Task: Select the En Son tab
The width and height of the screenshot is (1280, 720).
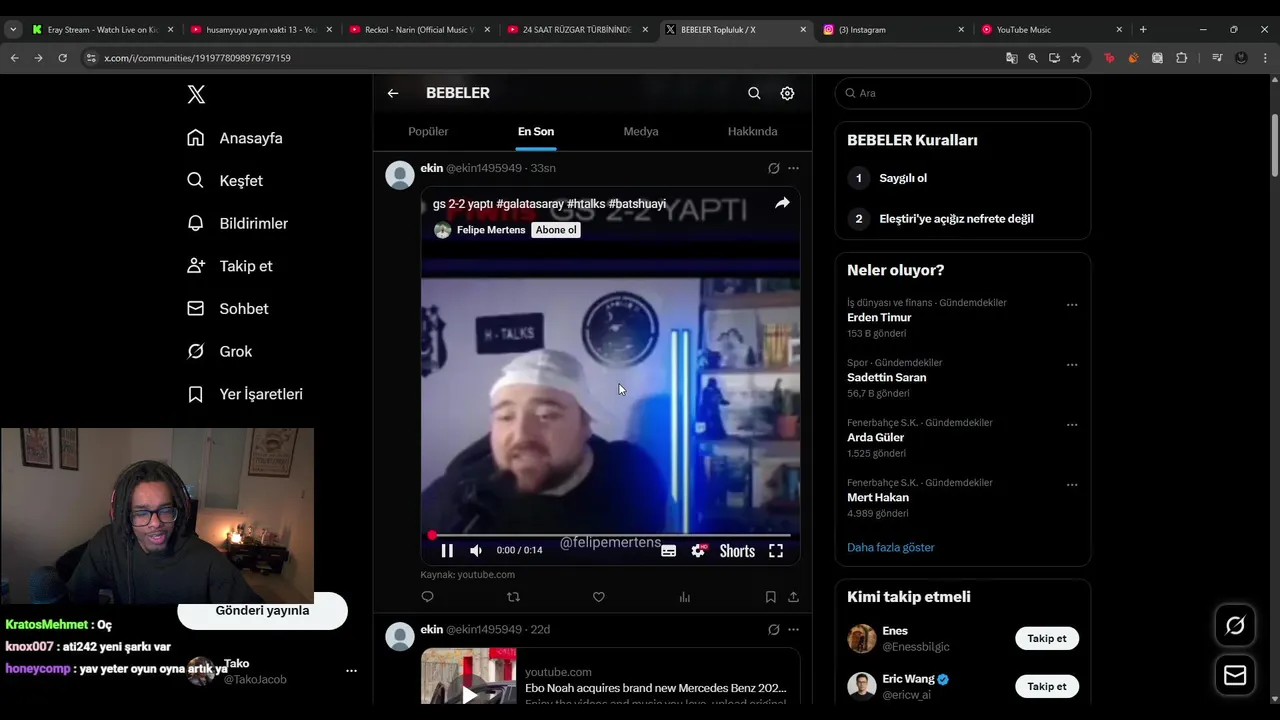Action: [x=536, y=131]
